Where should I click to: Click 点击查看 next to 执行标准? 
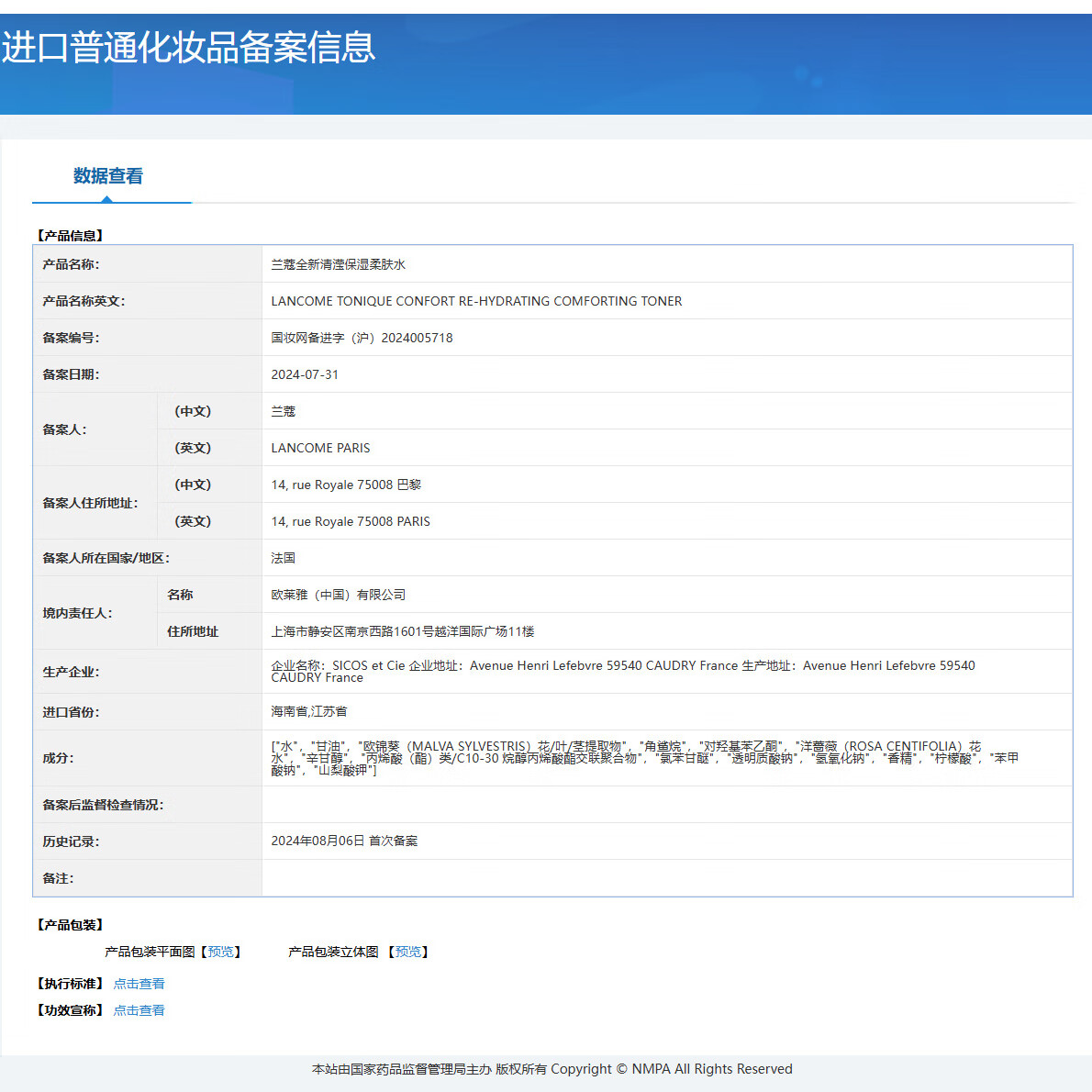click(x=139, y=984)
